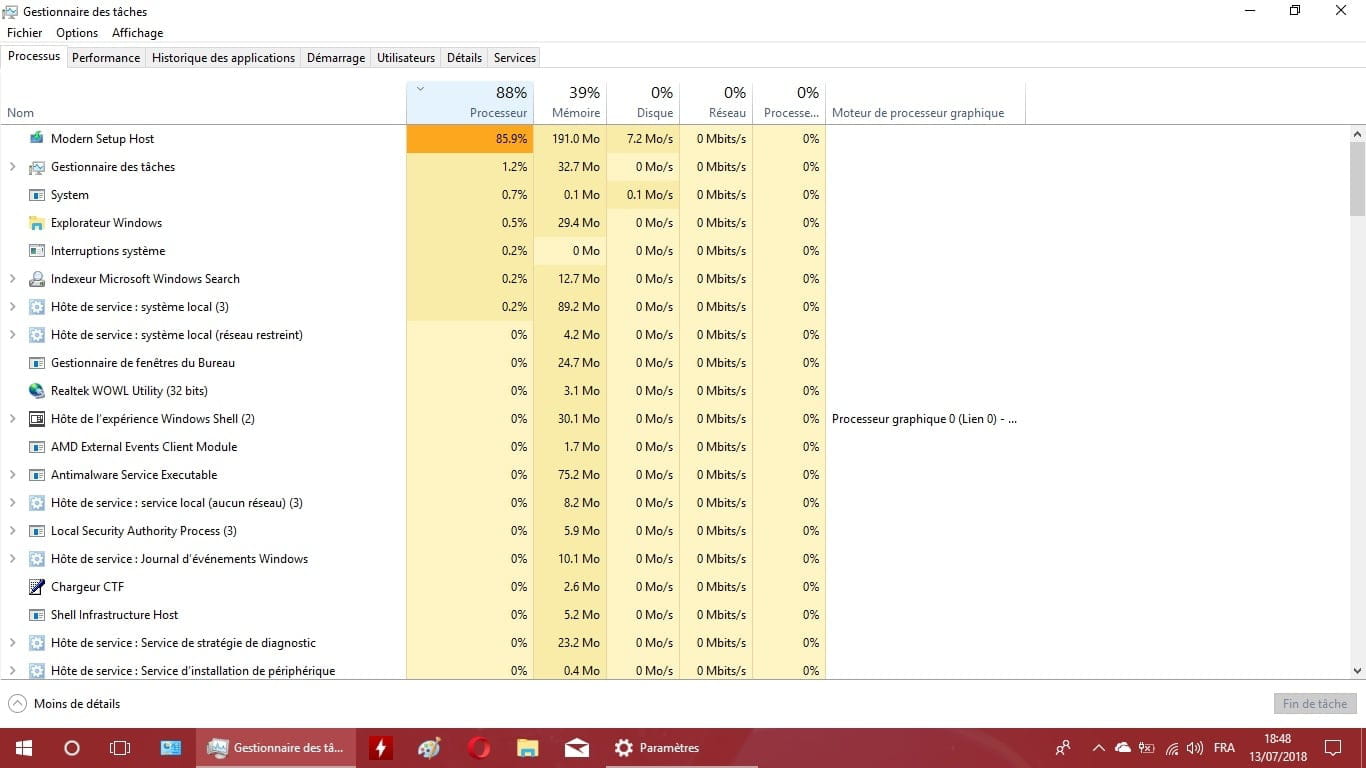Open the Affichage menu
Viewport: 1366px width, 768px height.
point(138,33)
